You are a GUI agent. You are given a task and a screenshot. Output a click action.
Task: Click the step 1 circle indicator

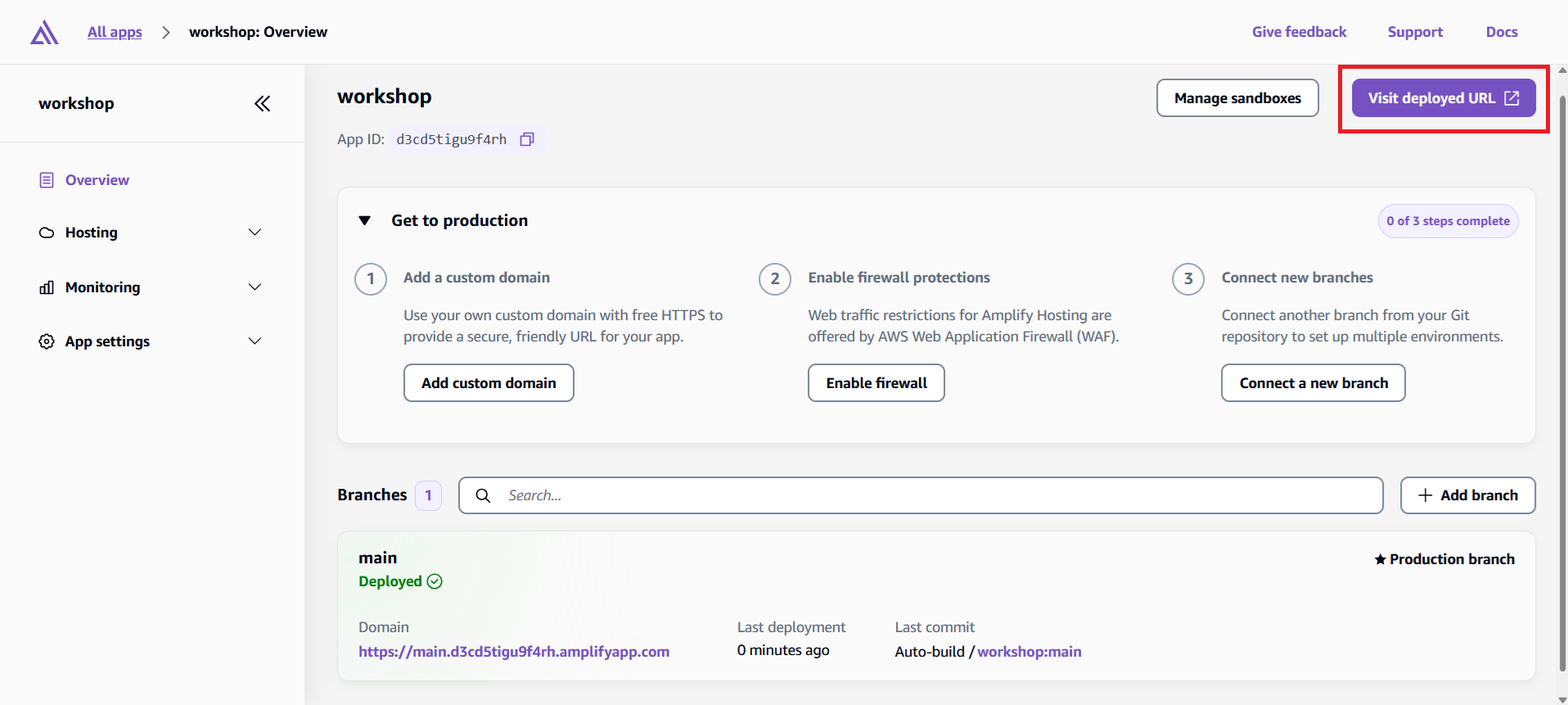coord(371,279)
